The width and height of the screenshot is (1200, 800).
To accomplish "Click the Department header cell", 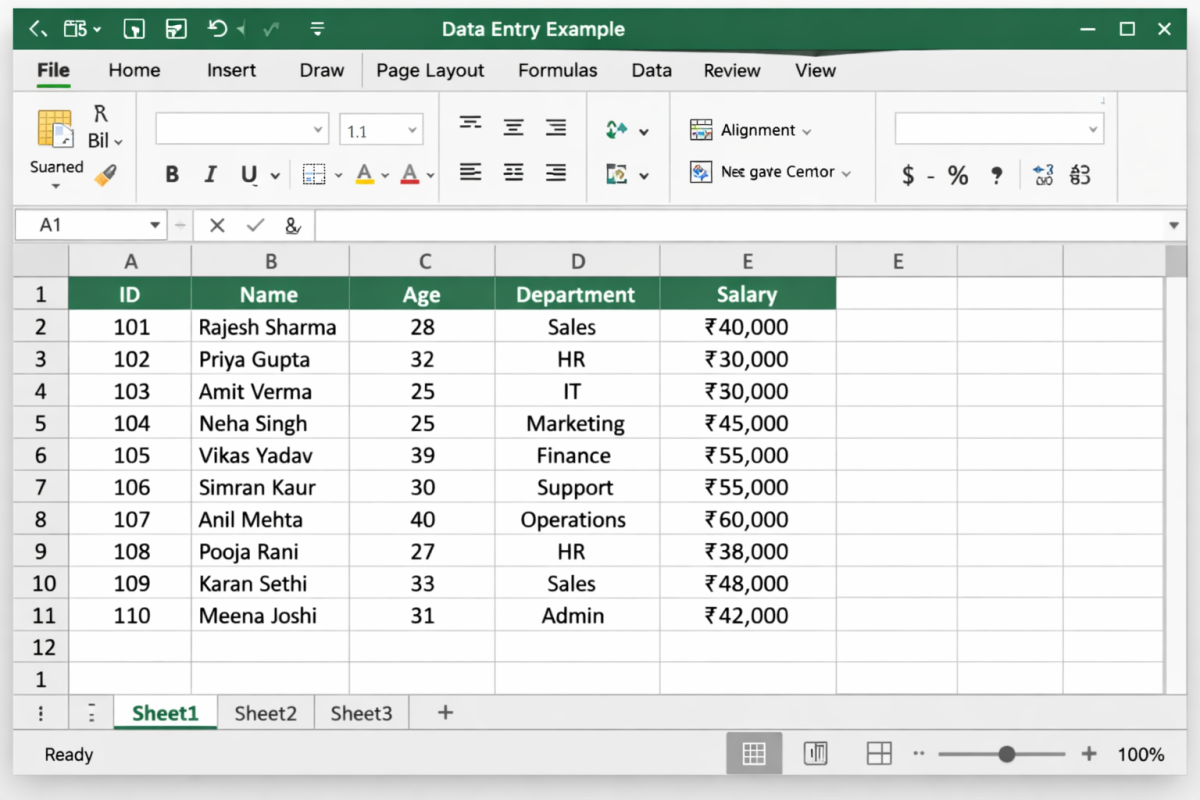I will coord(576,295).
